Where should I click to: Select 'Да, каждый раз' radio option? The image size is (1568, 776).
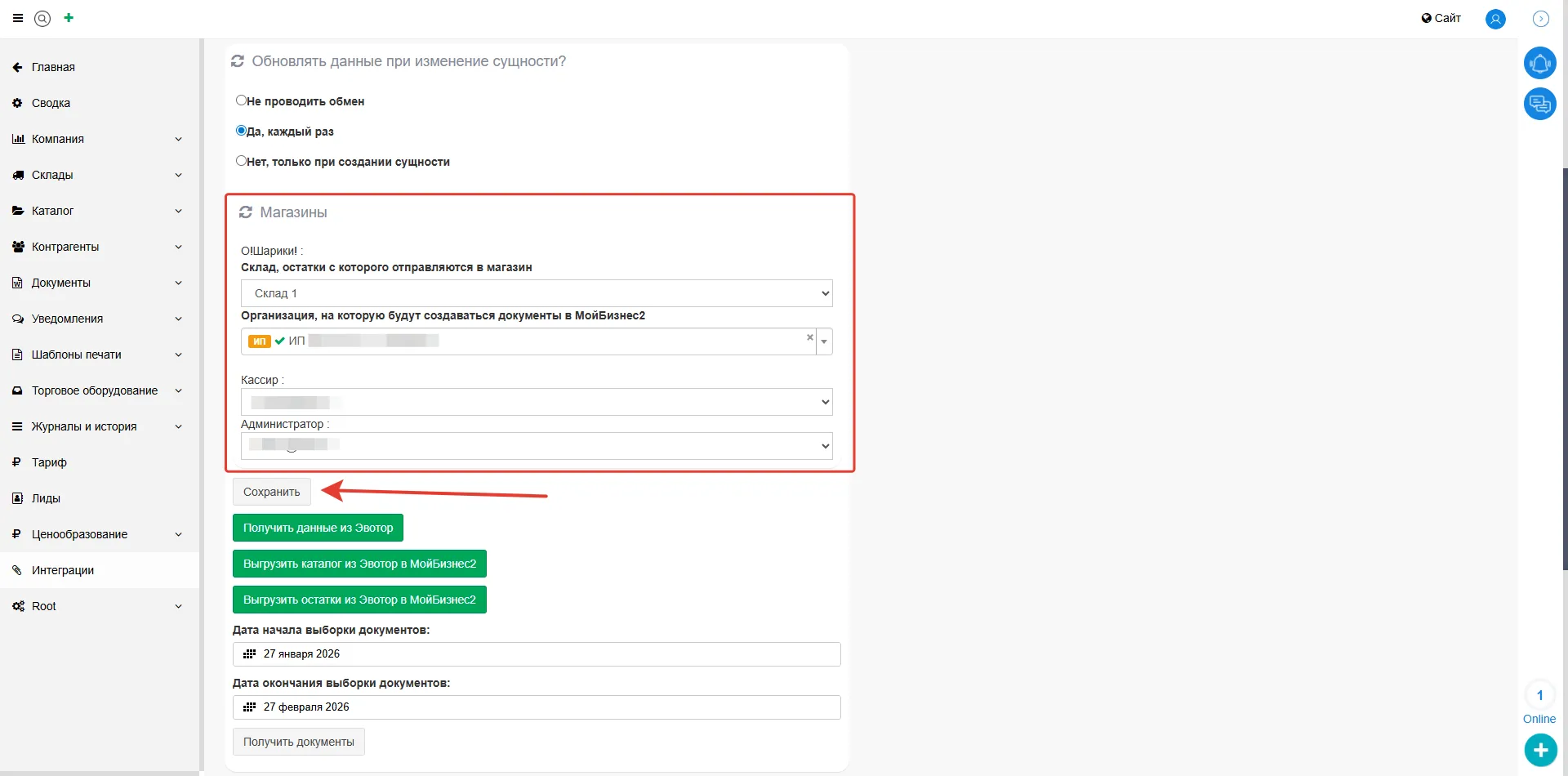point(241,131)
